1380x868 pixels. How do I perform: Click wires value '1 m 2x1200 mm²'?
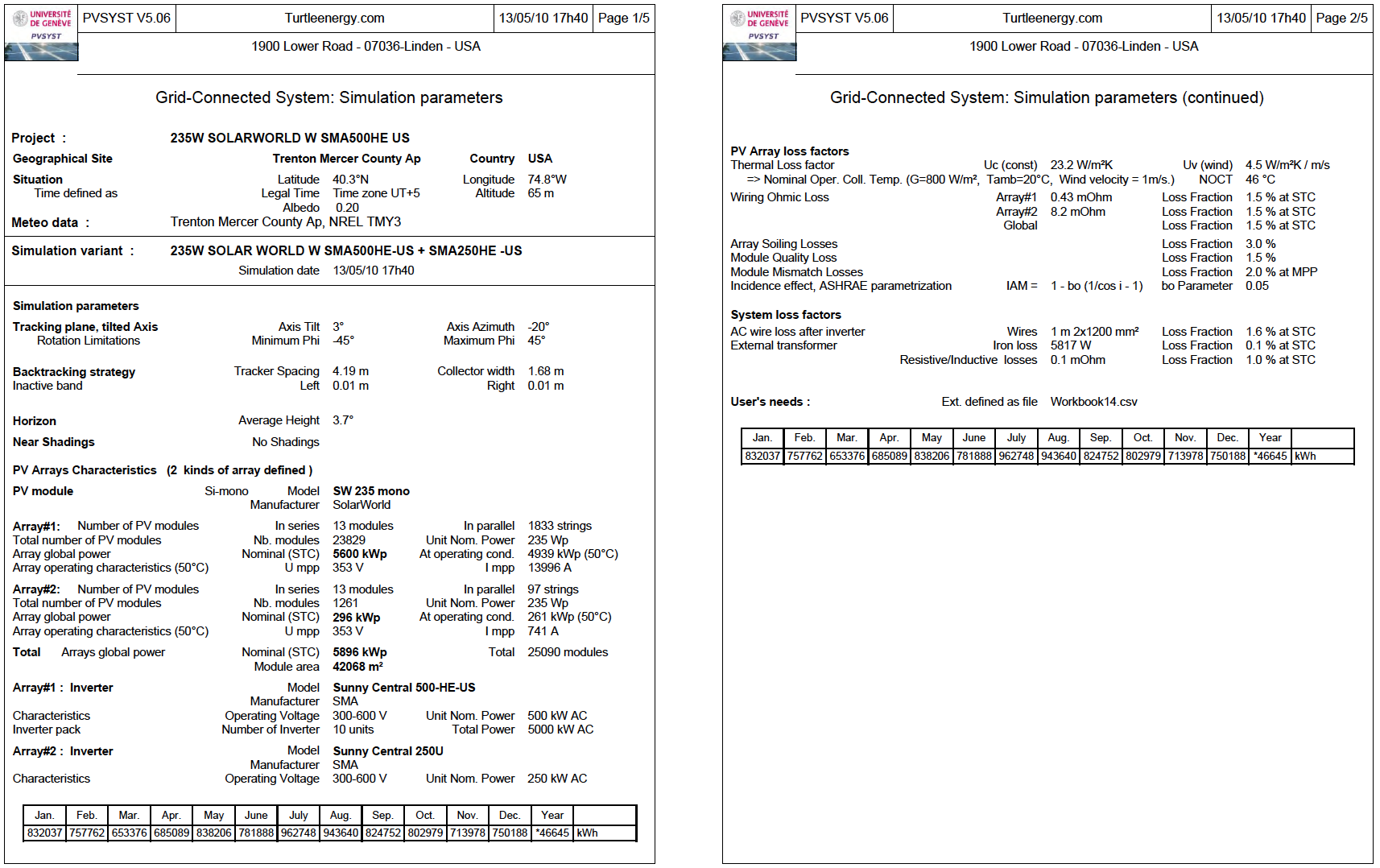pos(1094,332)
